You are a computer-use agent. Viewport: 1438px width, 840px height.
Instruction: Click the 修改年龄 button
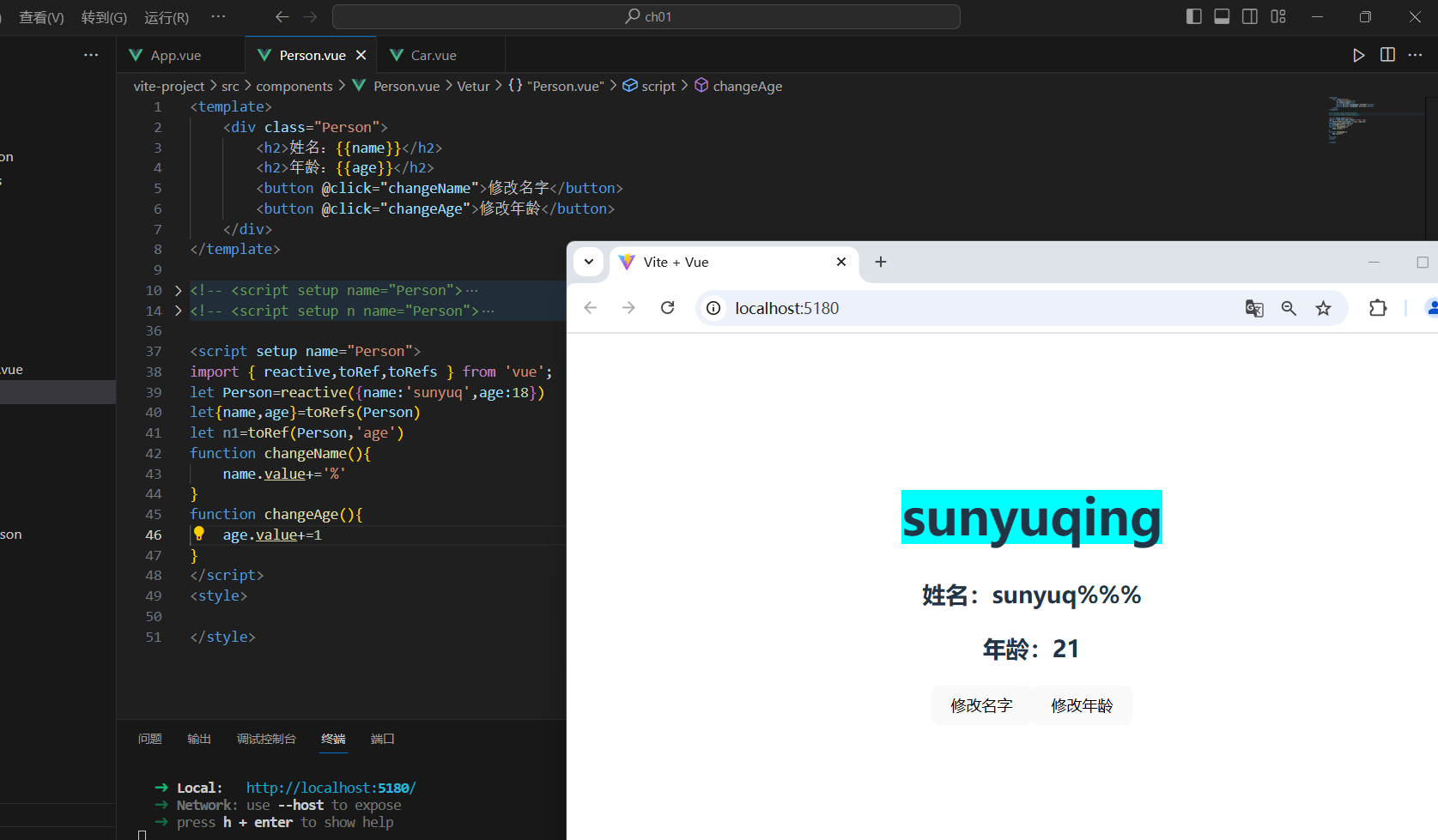1082,705
